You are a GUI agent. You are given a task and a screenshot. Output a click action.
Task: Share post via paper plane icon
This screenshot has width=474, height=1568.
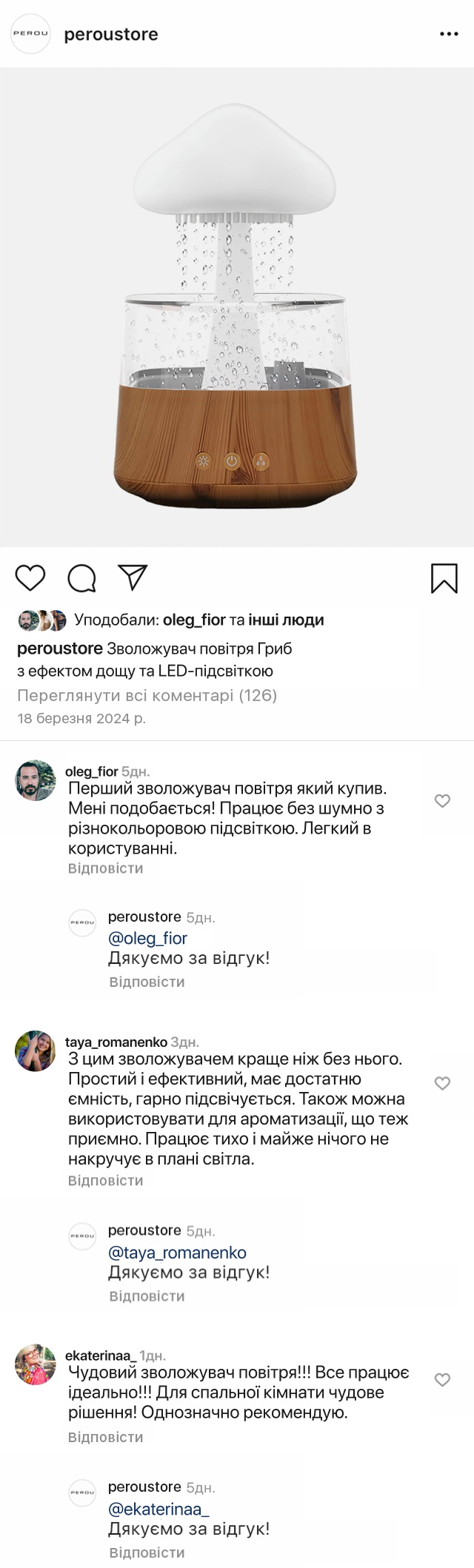(x=133, y=578)
